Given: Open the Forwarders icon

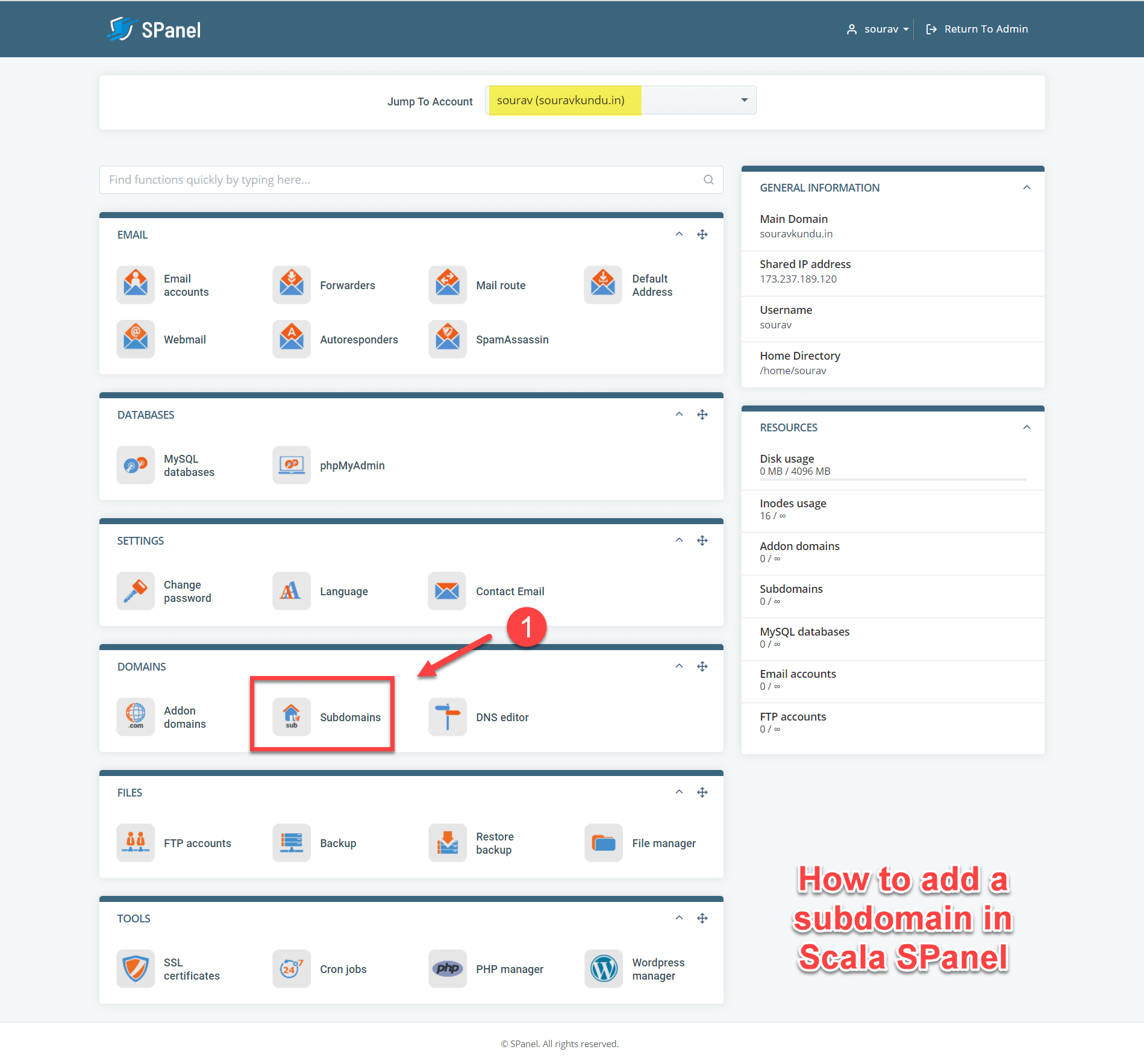Looking at the screenshot, I should (292, 285).
